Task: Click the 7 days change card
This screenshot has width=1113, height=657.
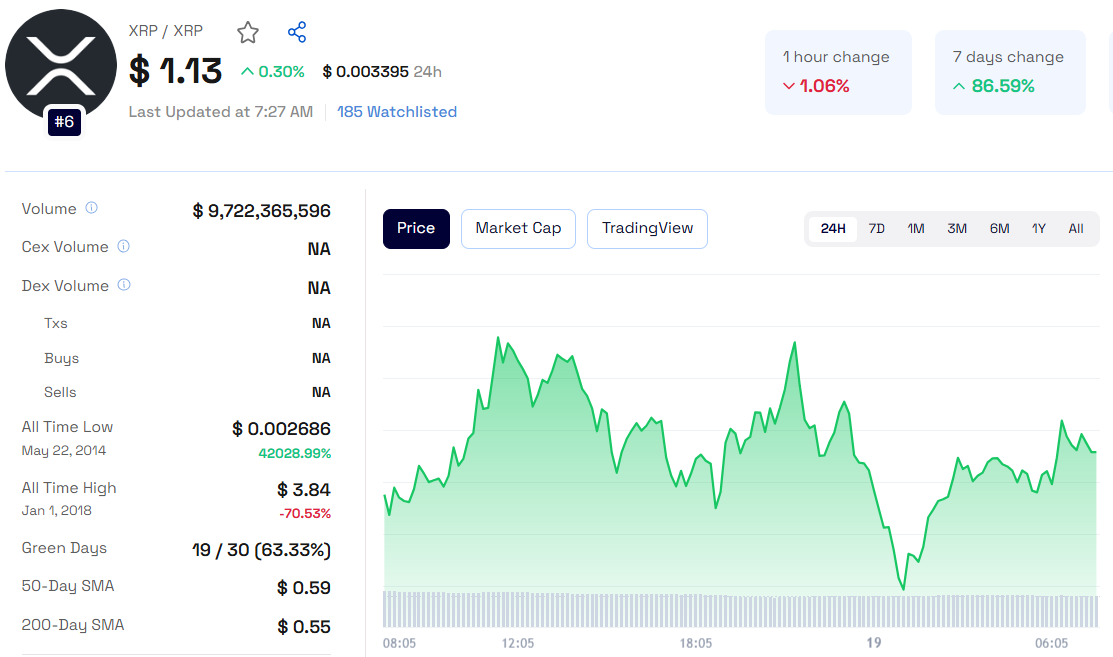Action: [x=1010, y=72]
